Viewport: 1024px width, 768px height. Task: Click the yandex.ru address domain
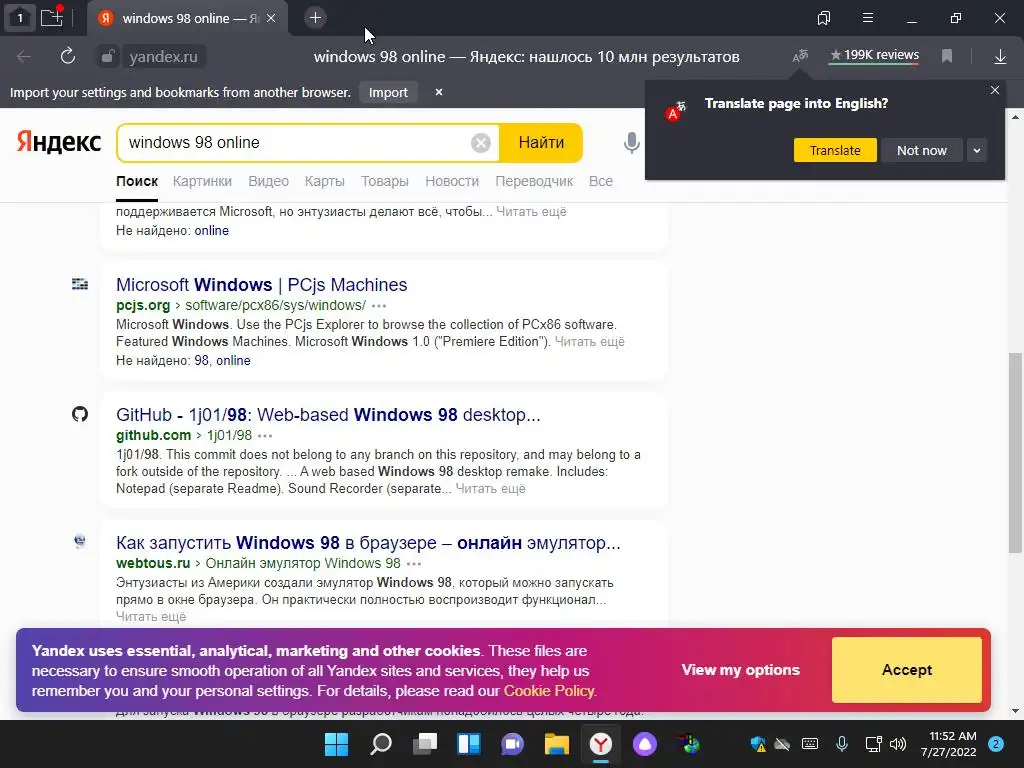click(163, 57)
